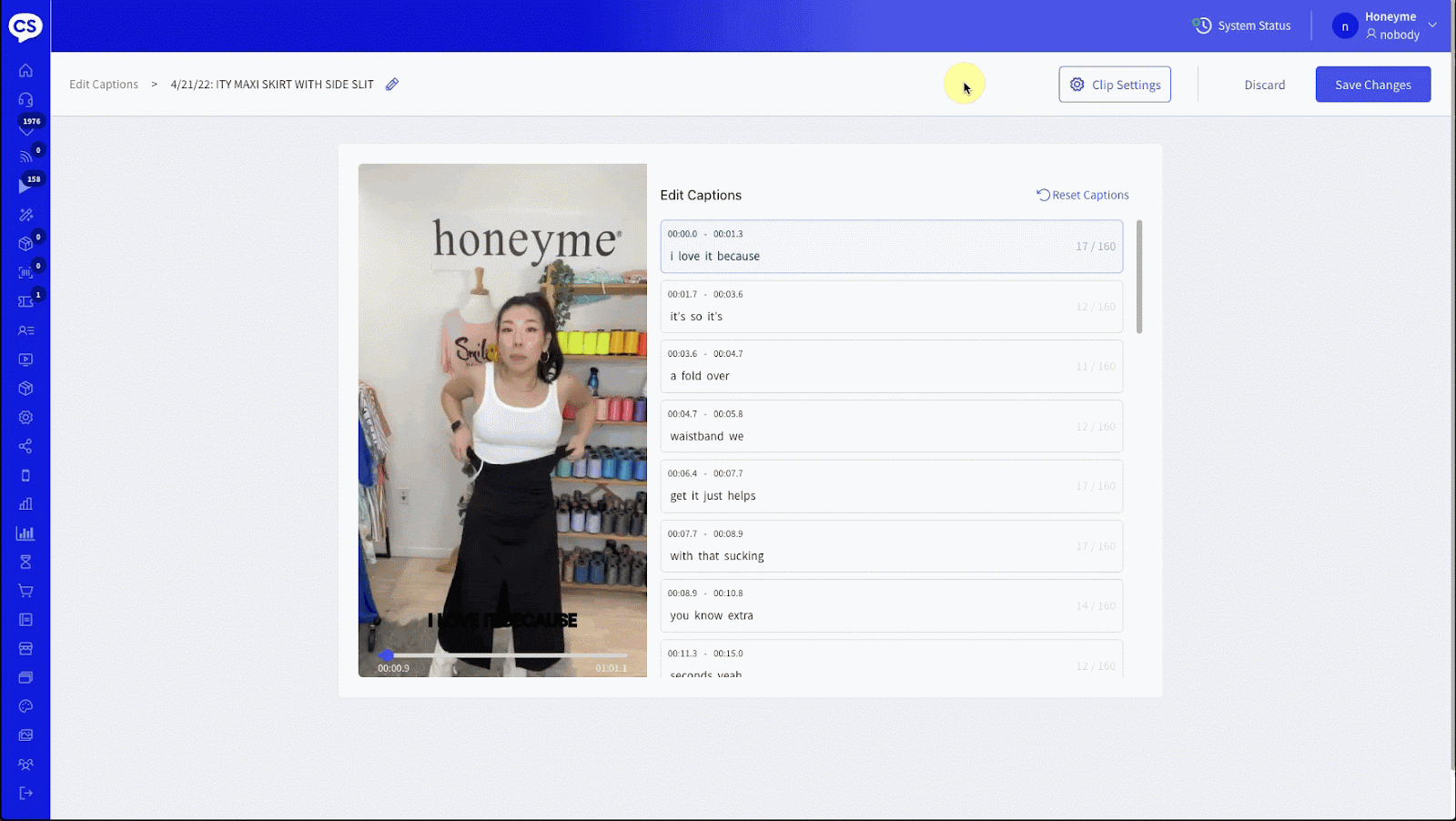1456x821 pixels.
Task: Open the shopping cart sidebar icon
Action: tap(25, 591)
